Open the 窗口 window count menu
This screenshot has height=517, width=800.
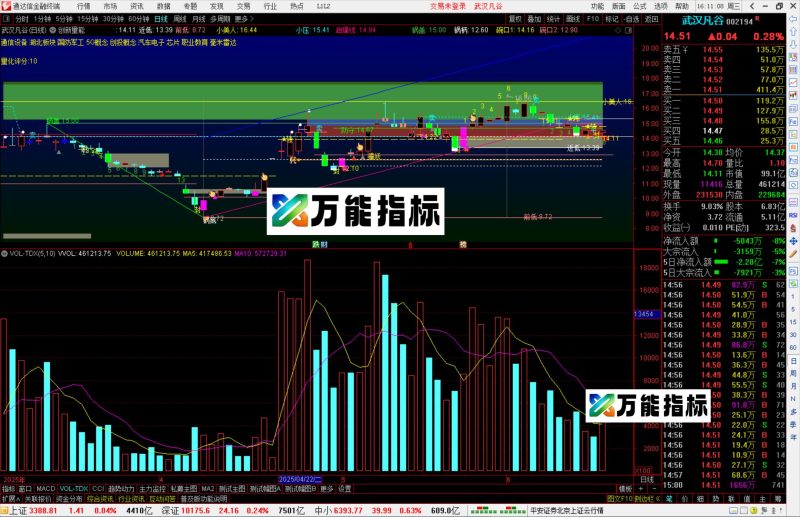point(25,489)
